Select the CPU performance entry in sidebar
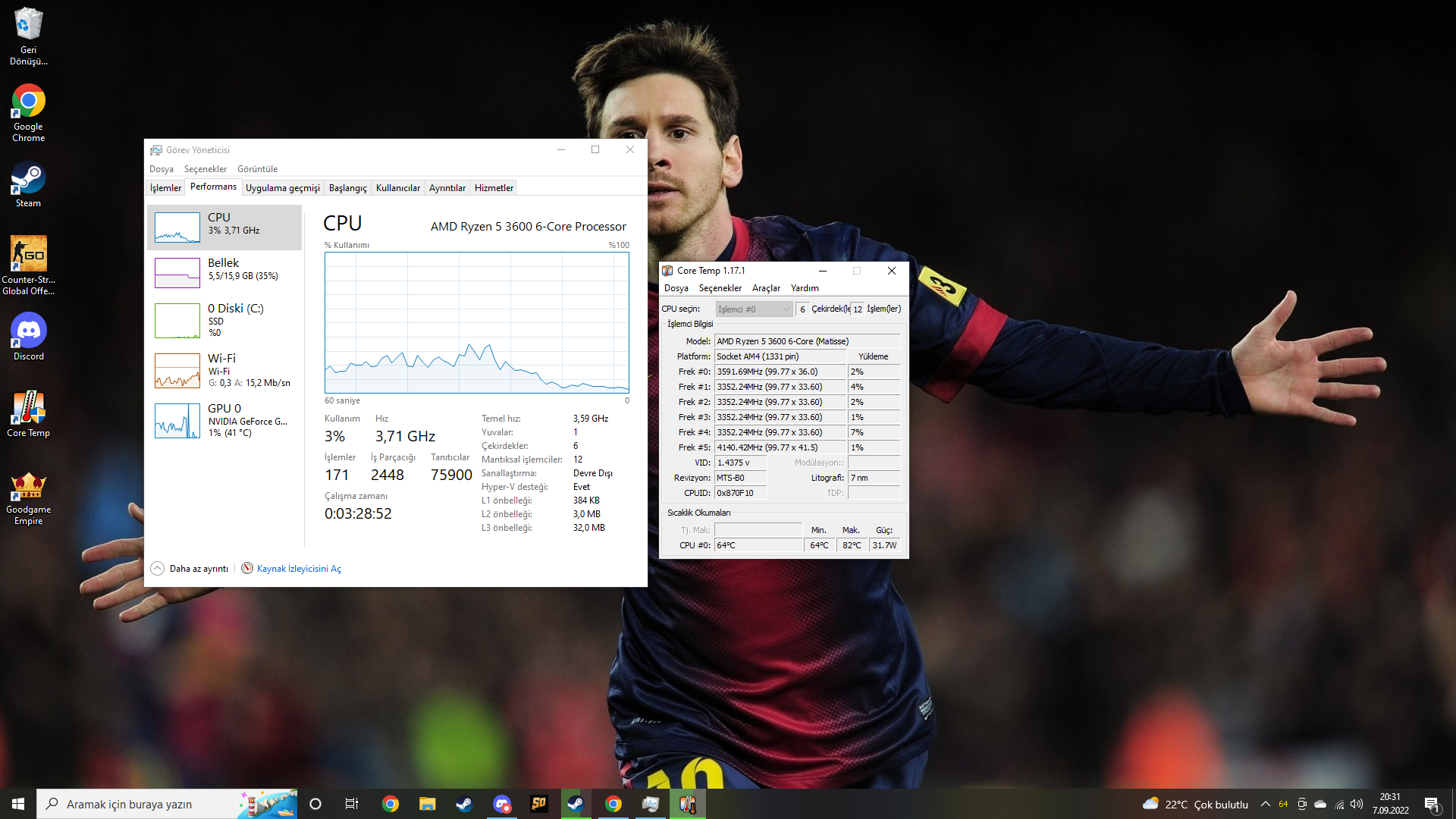 click(224, 227)
